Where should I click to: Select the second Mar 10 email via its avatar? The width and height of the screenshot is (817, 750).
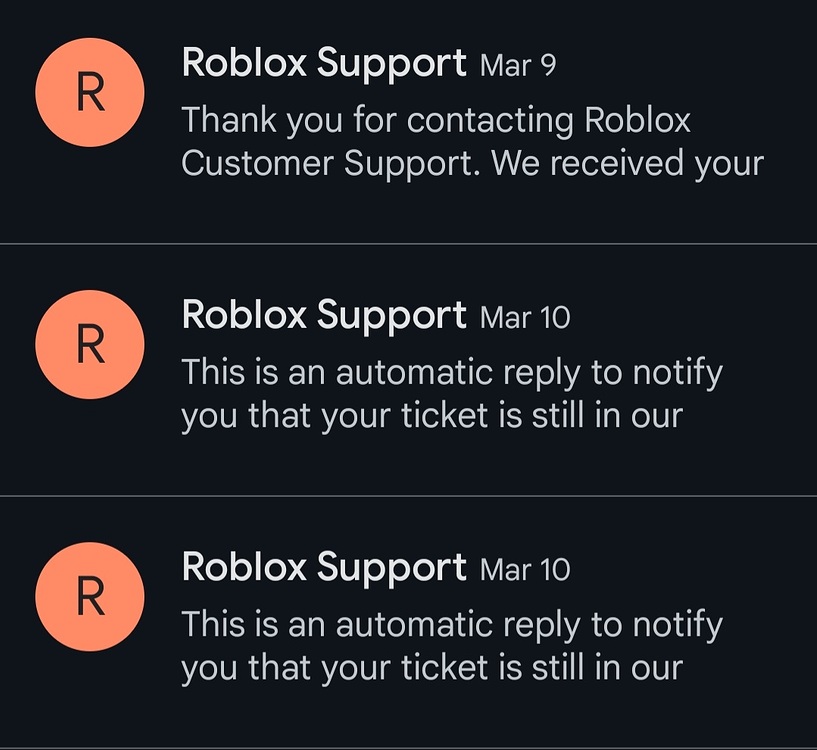pyautogui.click(x=89, y=597)
